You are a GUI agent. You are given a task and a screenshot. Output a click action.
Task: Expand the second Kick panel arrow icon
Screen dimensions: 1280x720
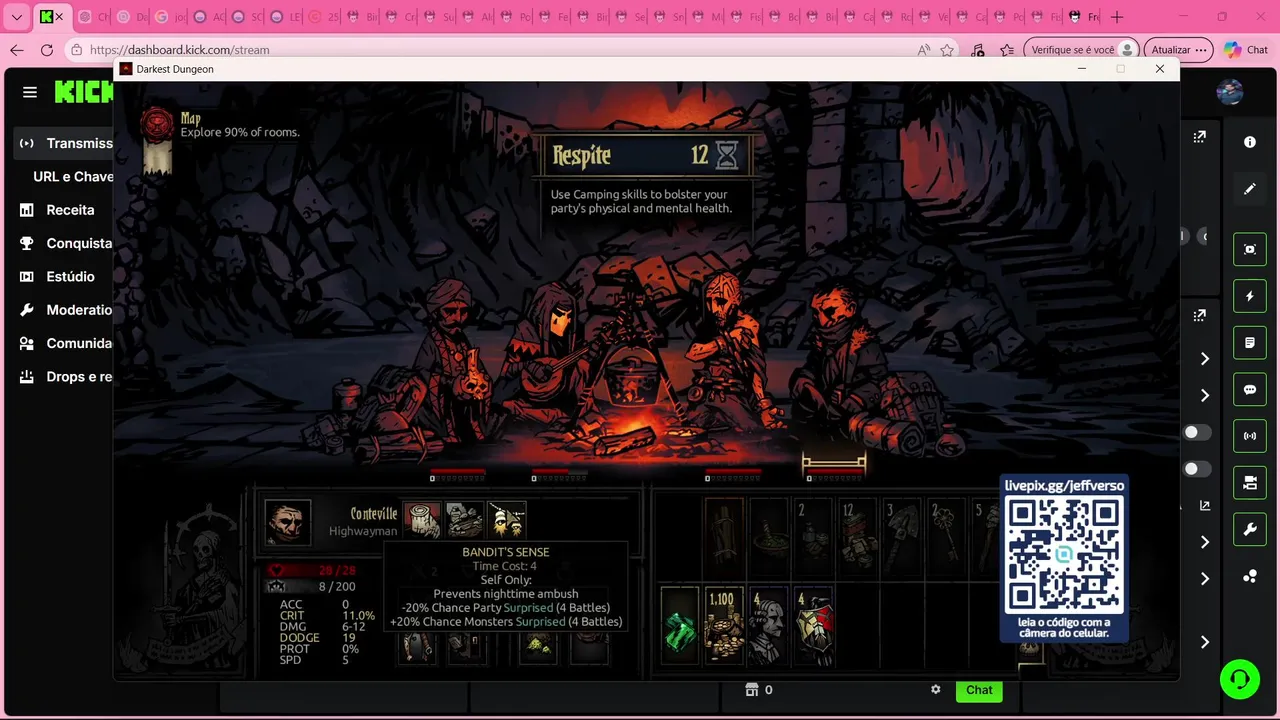tap(1200, 315)
